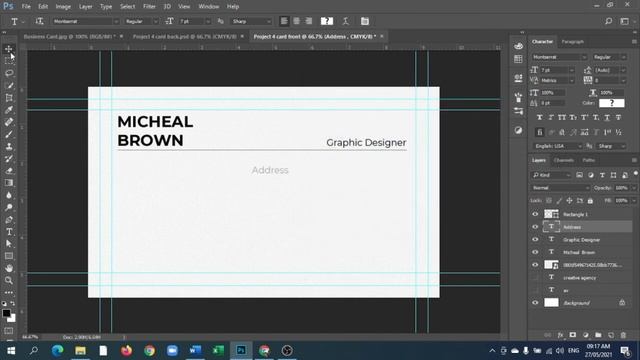Image resolution: width=640 pixels, height=360 pixels.
Task: Open the Image menu
Action: click(x=63, y=7)
